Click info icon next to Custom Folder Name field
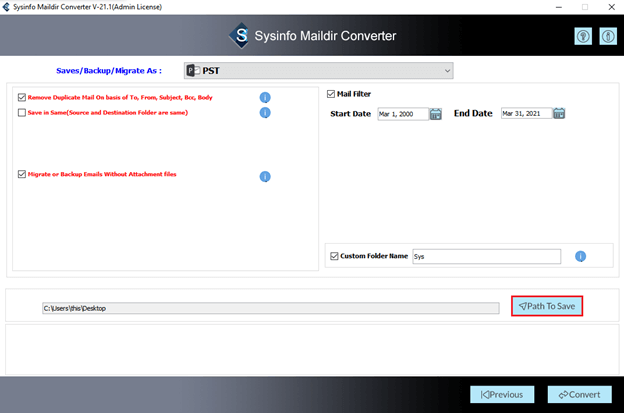This screenshot has width=624, height=413. point(581,256)
